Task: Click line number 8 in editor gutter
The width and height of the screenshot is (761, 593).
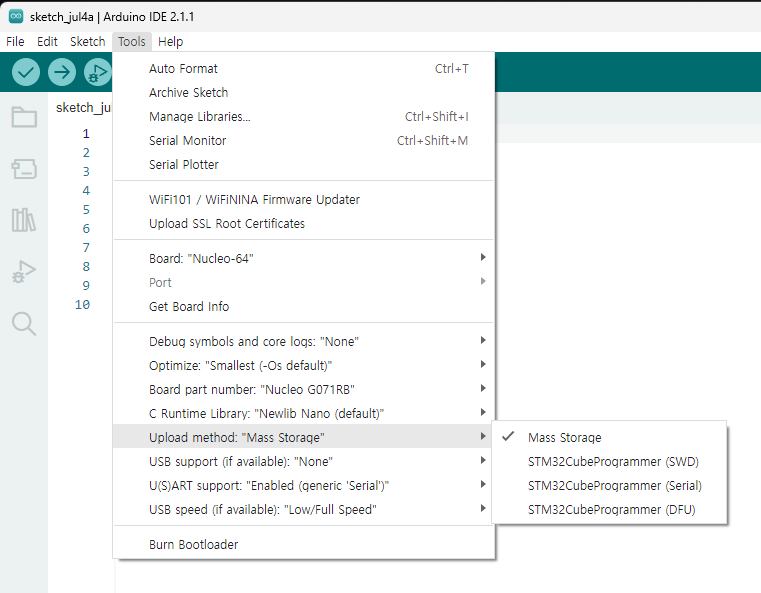Action: (x=86, y=266)
